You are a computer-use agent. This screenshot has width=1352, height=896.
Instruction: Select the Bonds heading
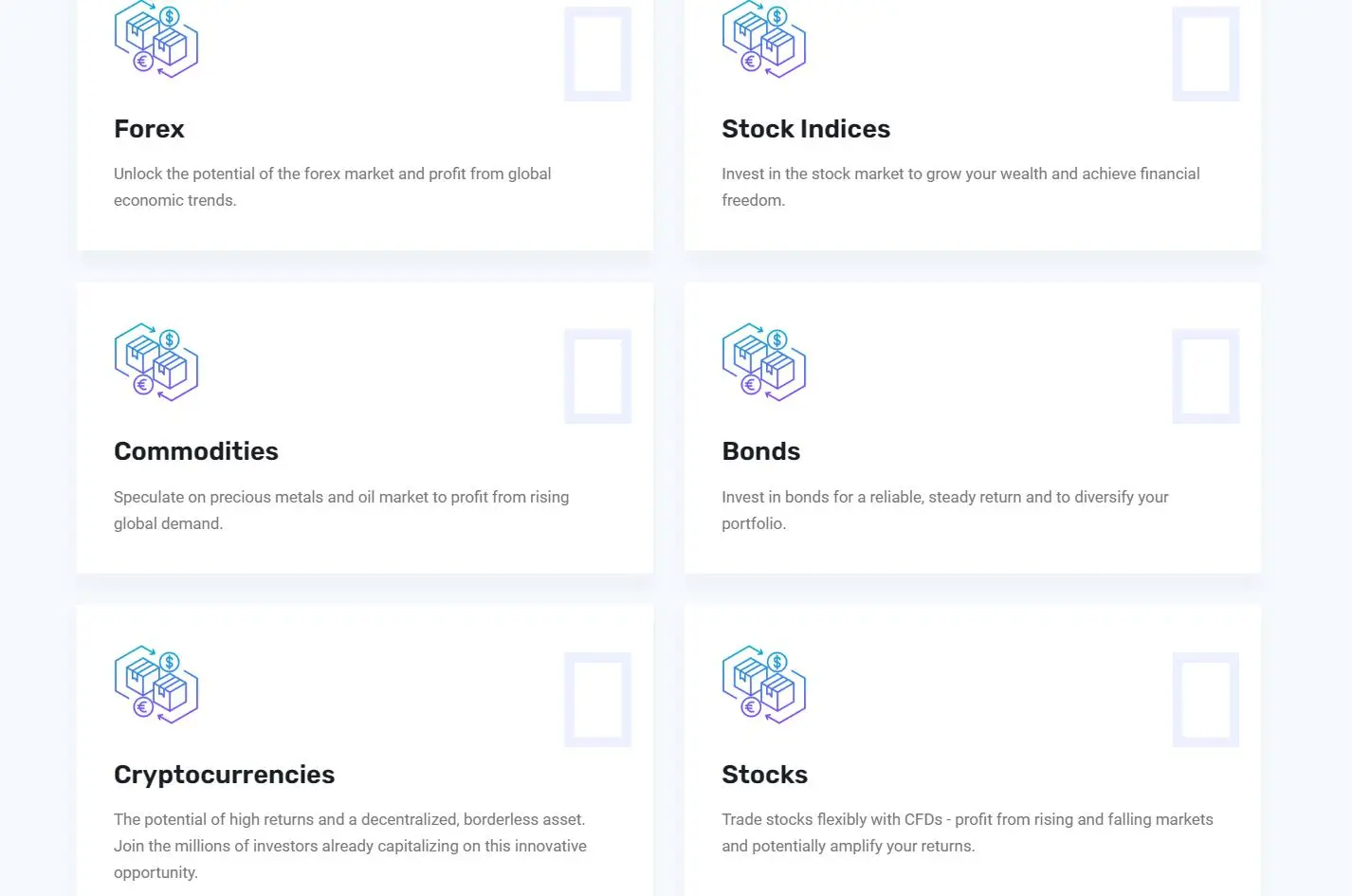point(761,451)
